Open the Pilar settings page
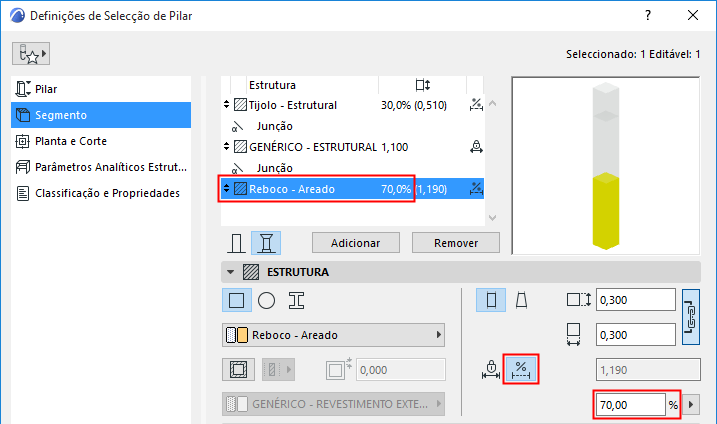 [x=46, y=89]
